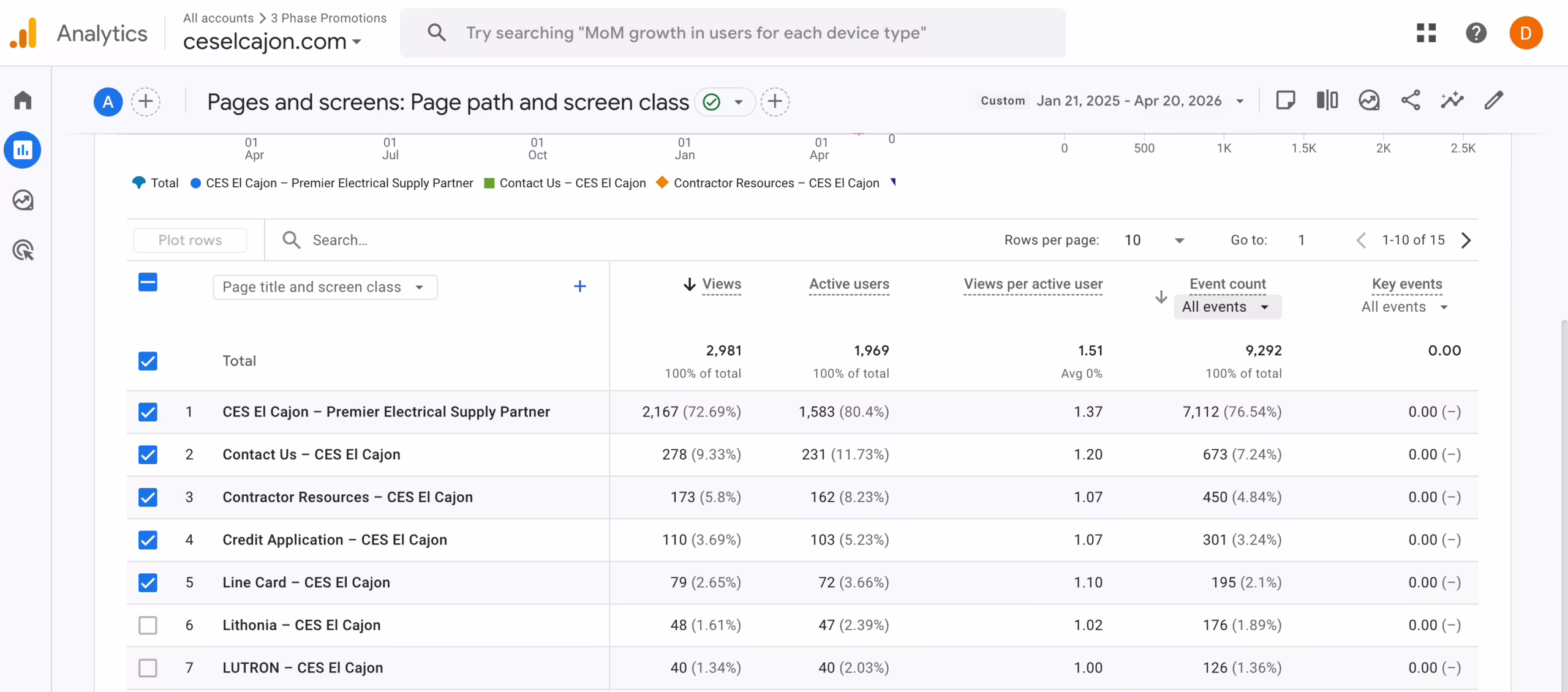Open the custom date range picker
Image resolution: width=1568 pixels, height=692 pixels.
[1129, 101]
